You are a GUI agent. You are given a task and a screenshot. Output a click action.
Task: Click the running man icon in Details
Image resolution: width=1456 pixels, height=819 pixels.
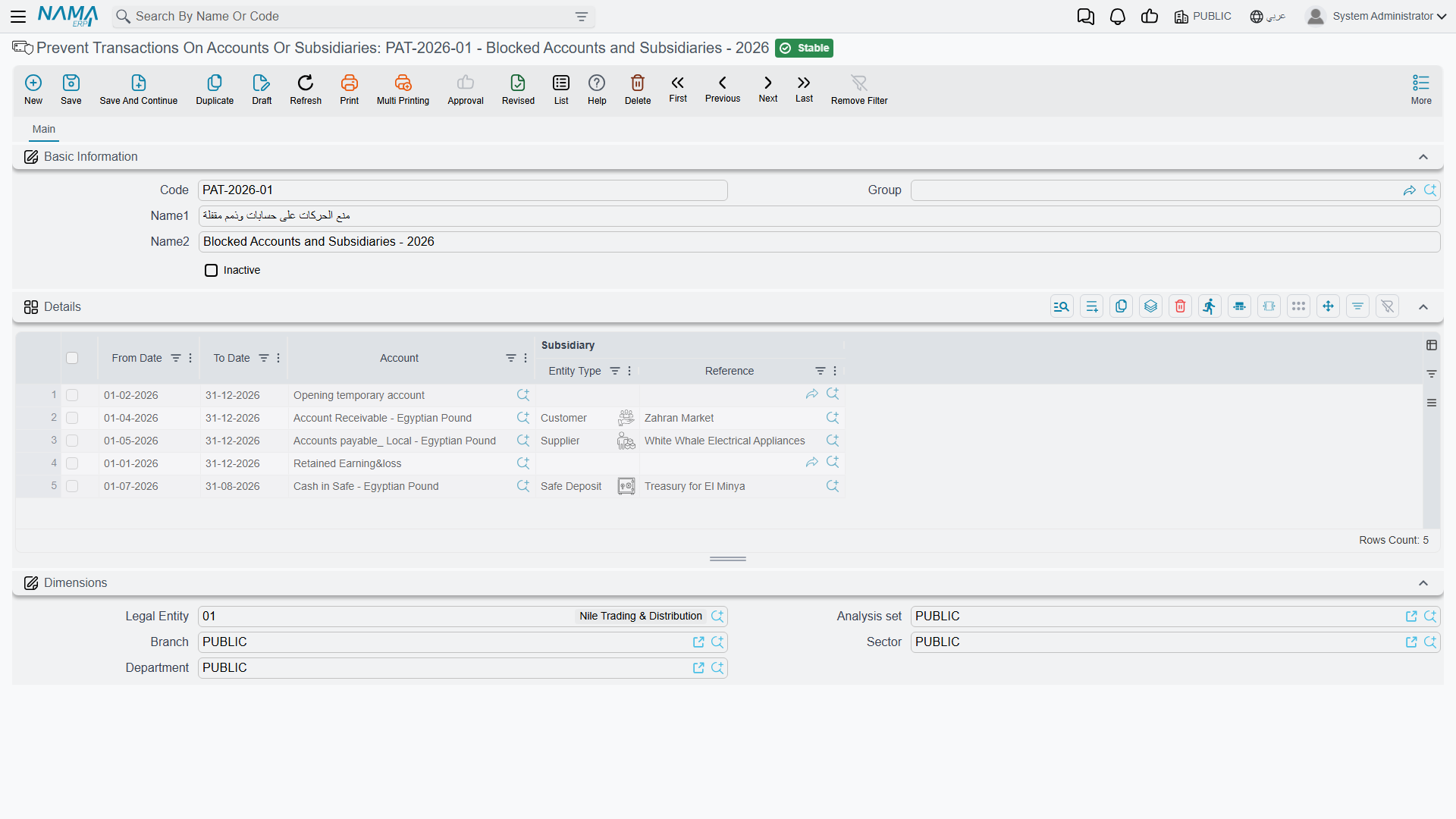pyautogui.click(x=1210, y=306)
